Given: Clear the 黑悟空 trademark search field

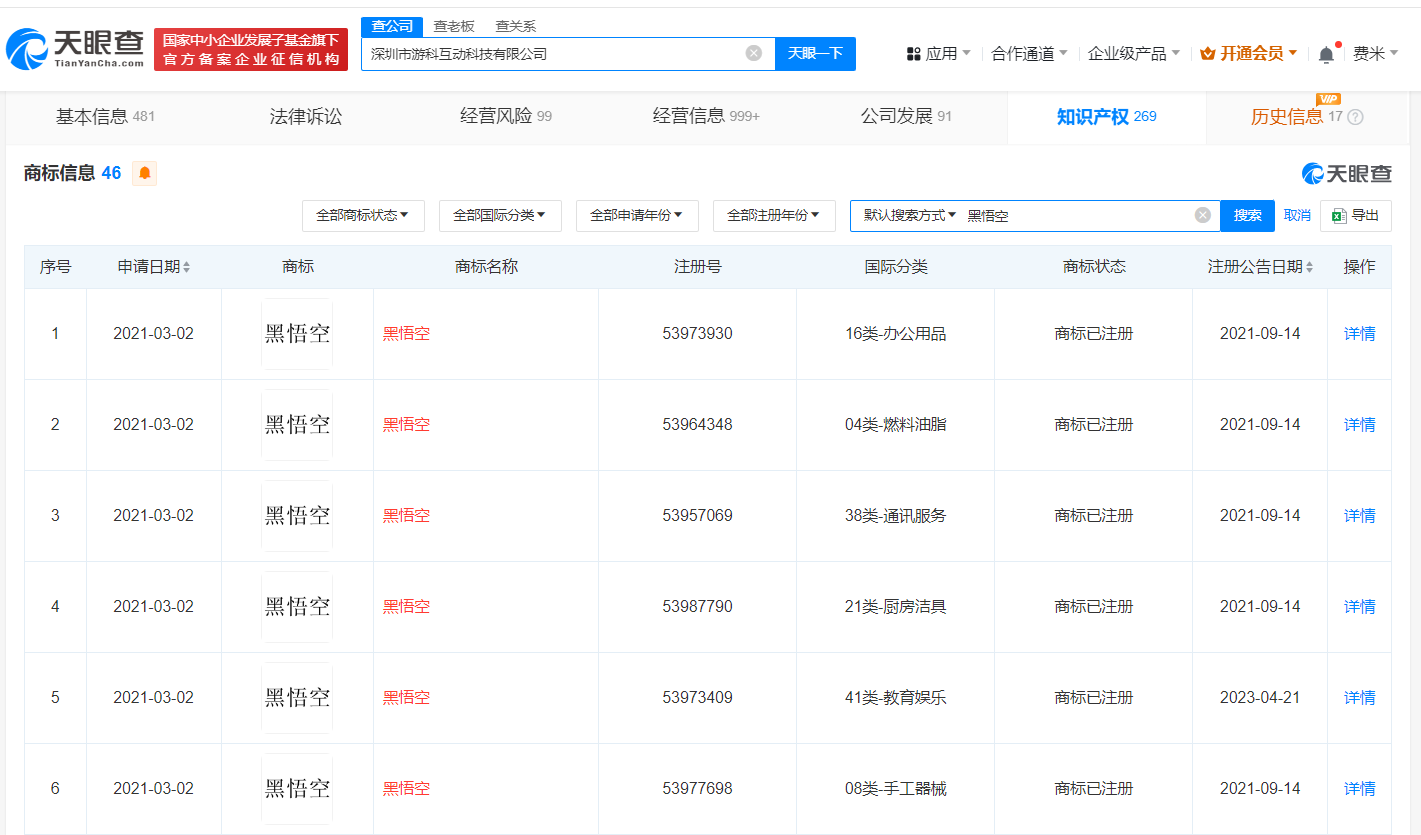Looking at the screenshot, I should tap(1202, 215).
